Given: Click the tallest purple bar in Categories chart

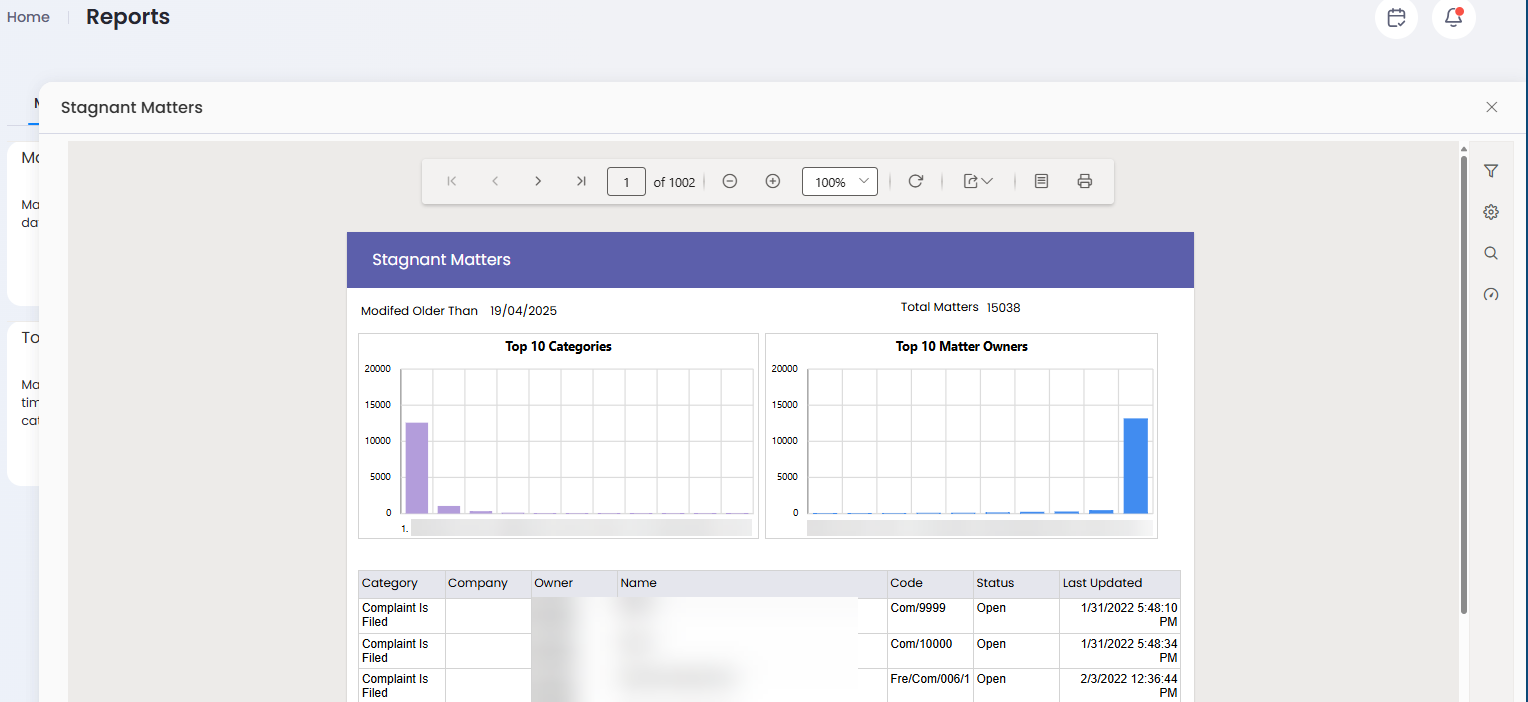Looking at the screenshot, I should pos(417,468).
